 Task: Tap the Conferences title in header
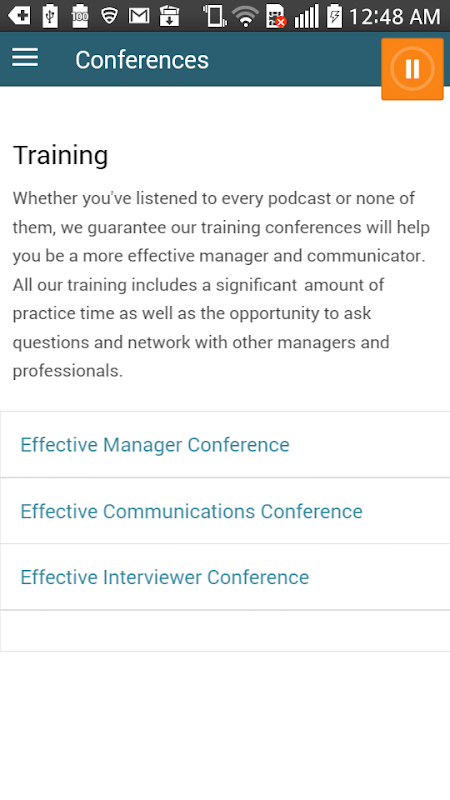tap(142, 60)
